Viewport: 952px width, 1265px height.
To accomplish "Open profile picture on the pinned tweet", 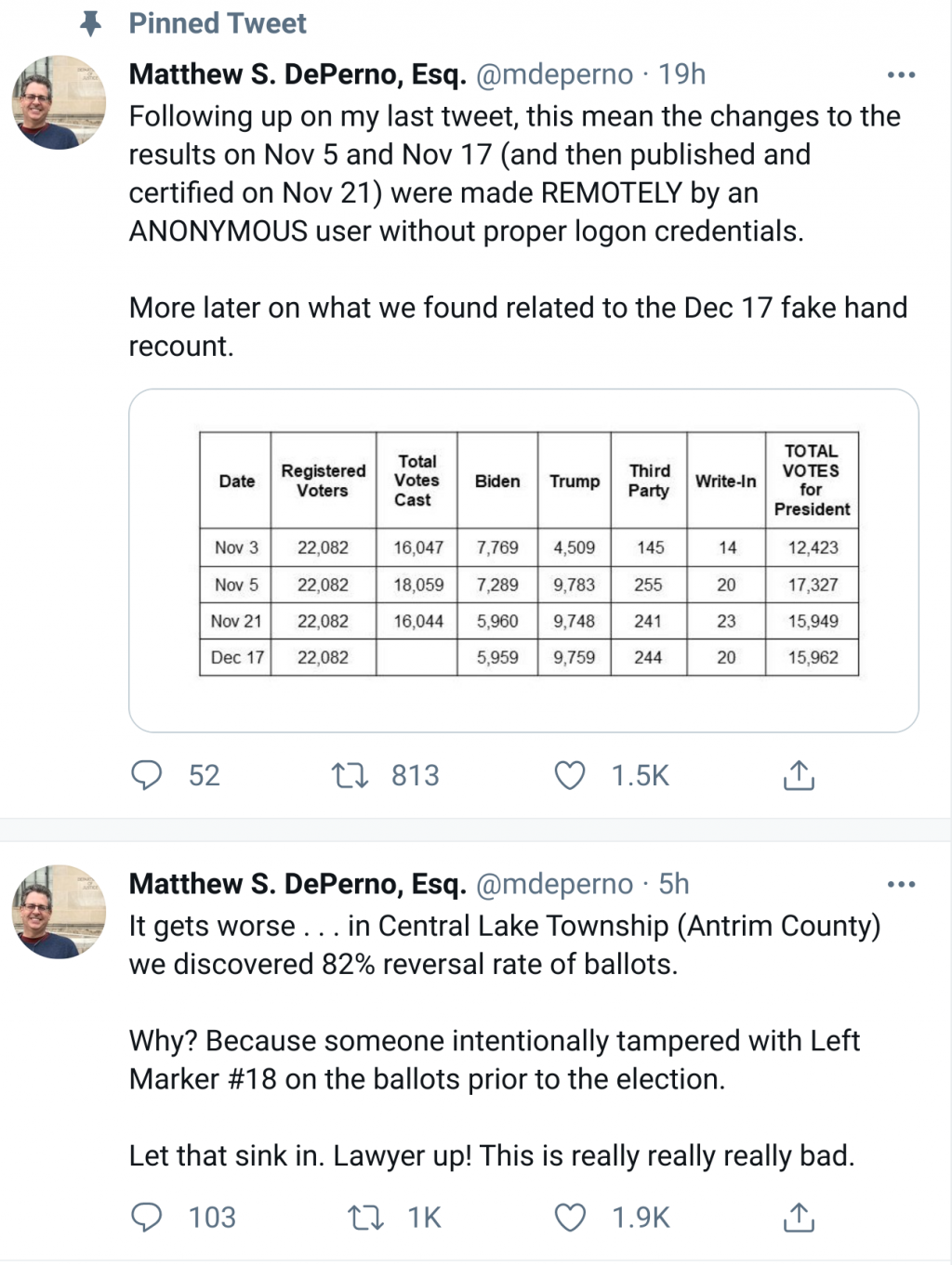I will point(58,102).
